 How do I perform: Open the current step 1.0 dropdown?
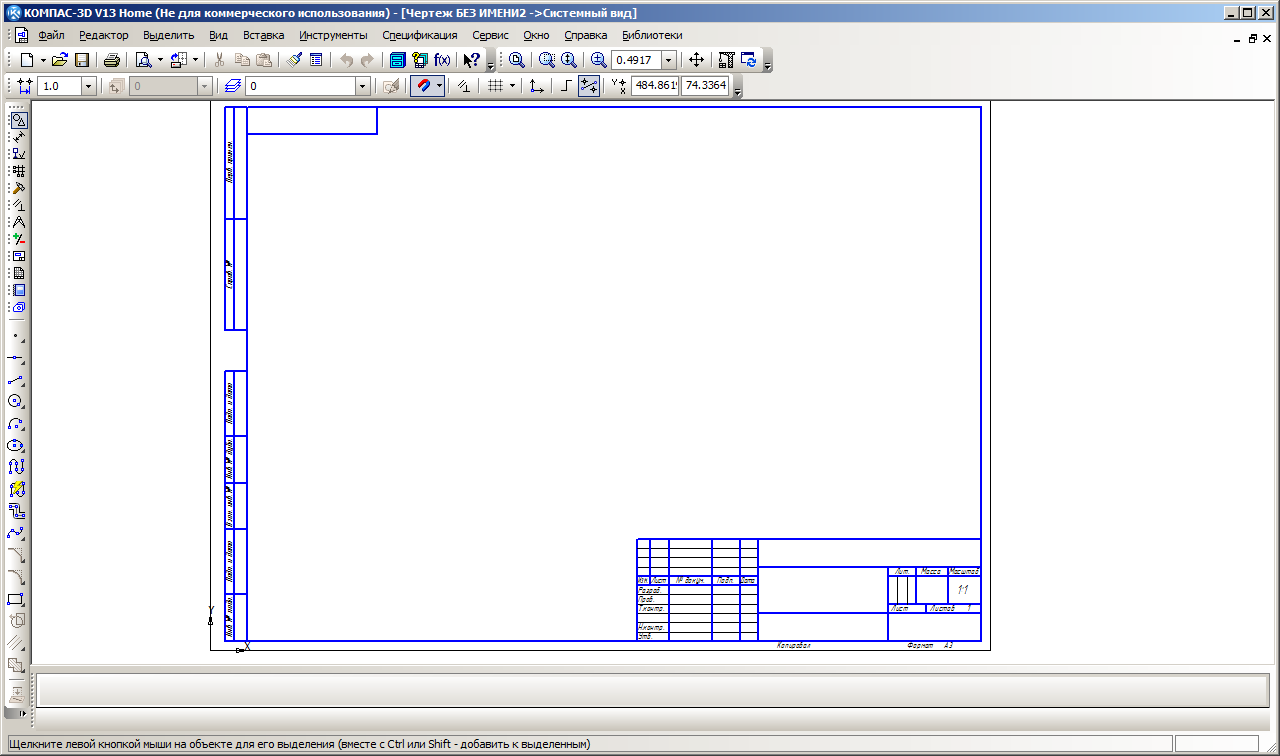coord(88,87)
